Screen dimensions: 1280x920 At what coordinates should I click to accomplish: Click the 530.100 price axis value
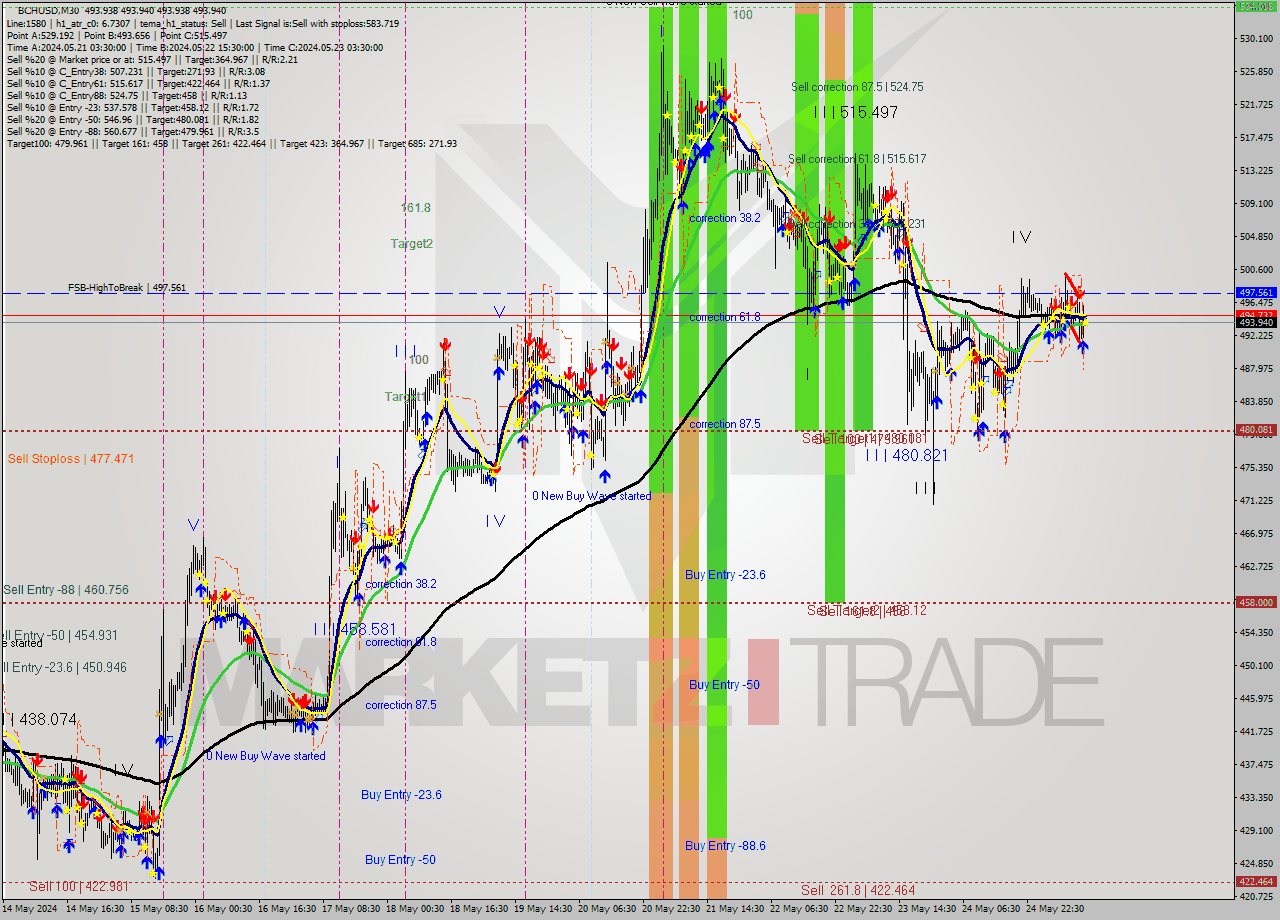point(1256,39)
